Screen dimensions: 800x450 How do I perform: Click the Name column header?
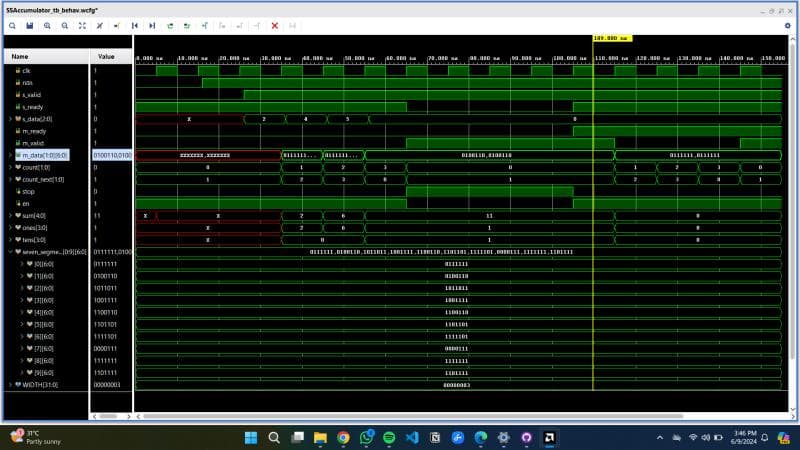46,57
